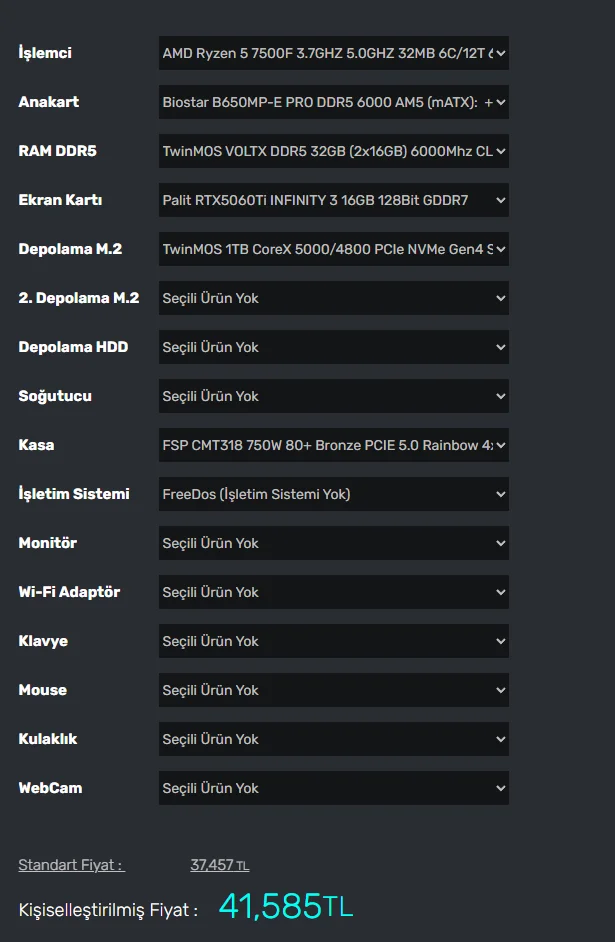Open the Depolama M.2 dropdown
The image size is (615, 942).
tap(333, 249)
